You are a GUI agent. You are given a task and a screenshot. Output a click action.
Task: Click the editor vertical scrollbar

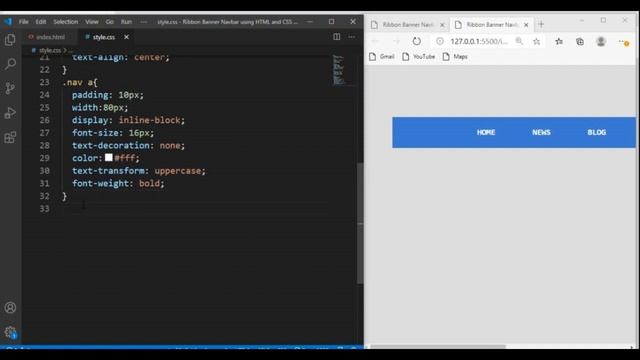click(360, 223)
